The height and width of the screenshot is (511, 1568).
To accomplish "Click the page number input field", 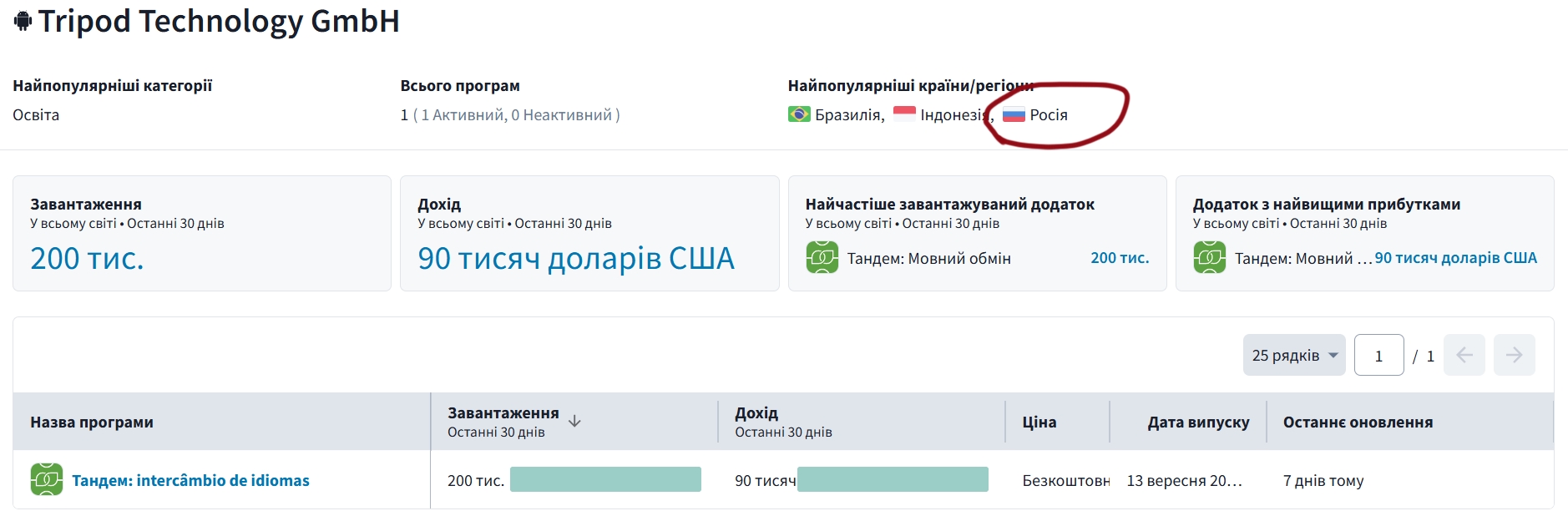I will [1378, 355].
